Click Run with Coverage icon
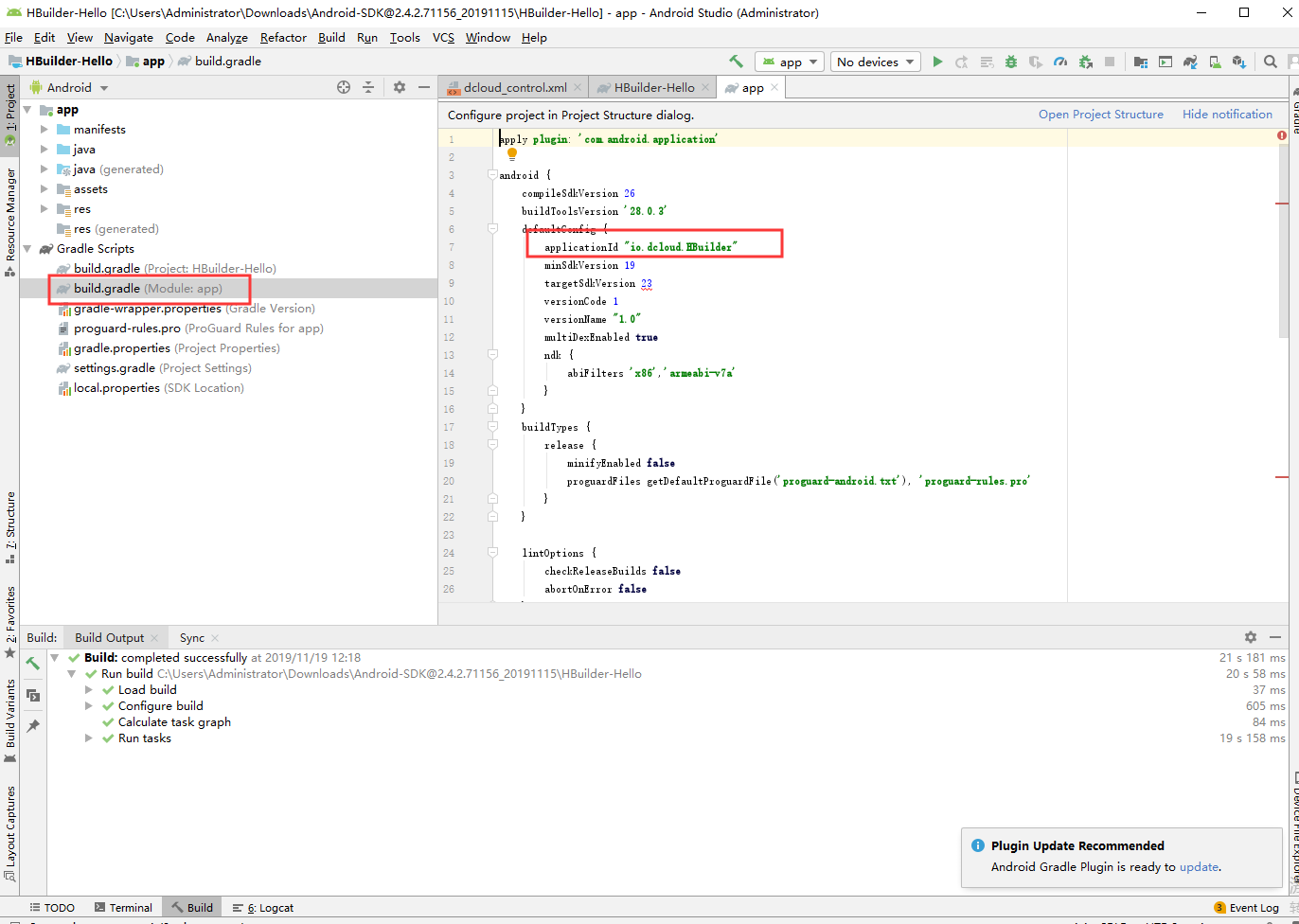This screenshot has width=1299, height=924. click(1036, 62)
